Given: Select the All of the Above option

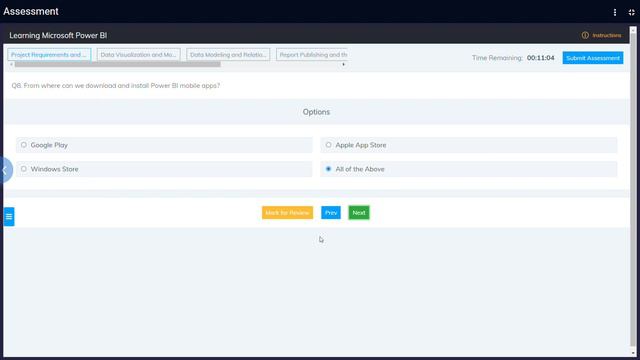Looking at the screenshot, I should (x=469, y=169).
